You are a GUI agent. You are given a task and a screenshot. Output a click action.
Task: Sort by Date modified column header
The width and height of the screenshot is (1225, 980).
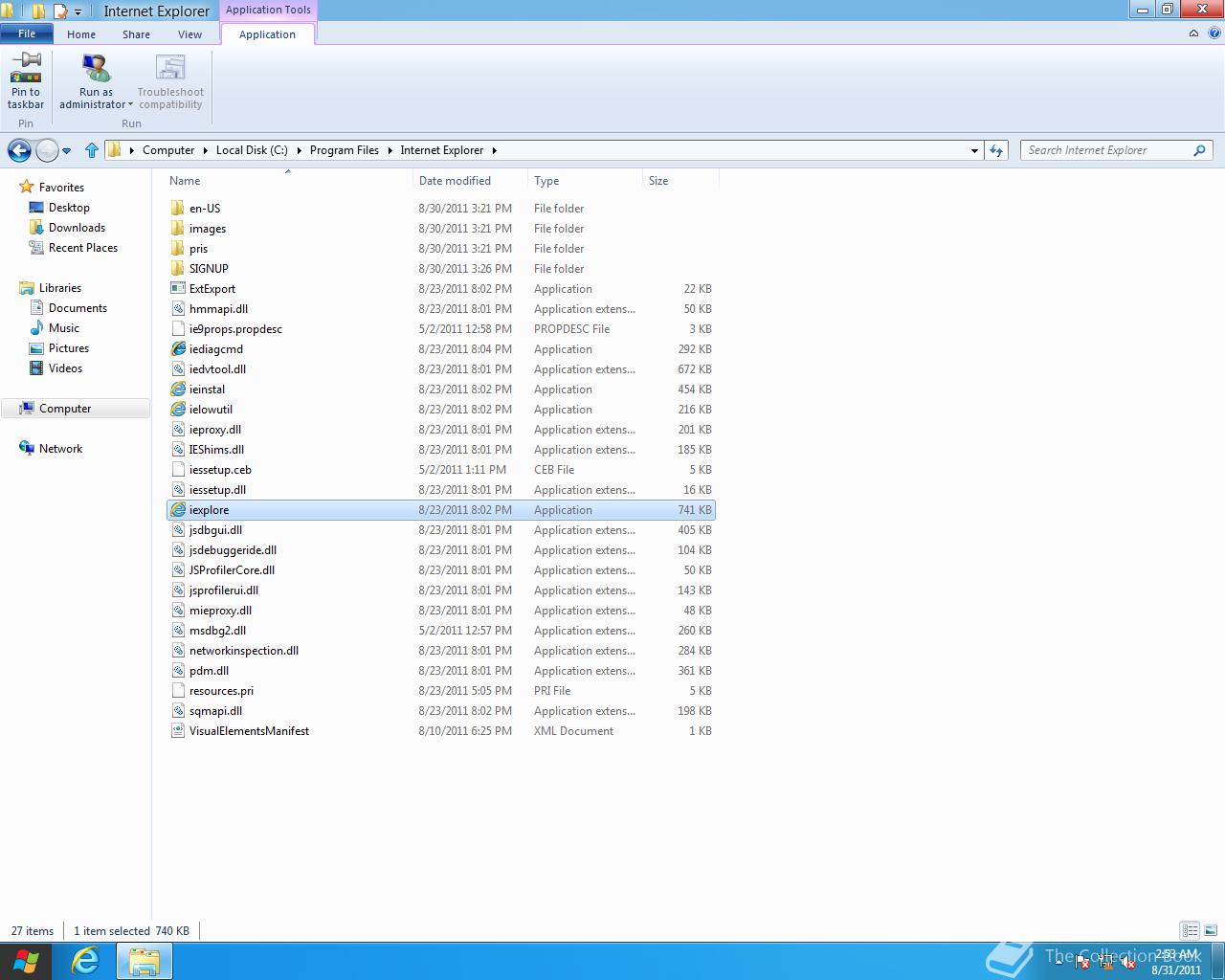pyautogui.click(x=470, y=181)
